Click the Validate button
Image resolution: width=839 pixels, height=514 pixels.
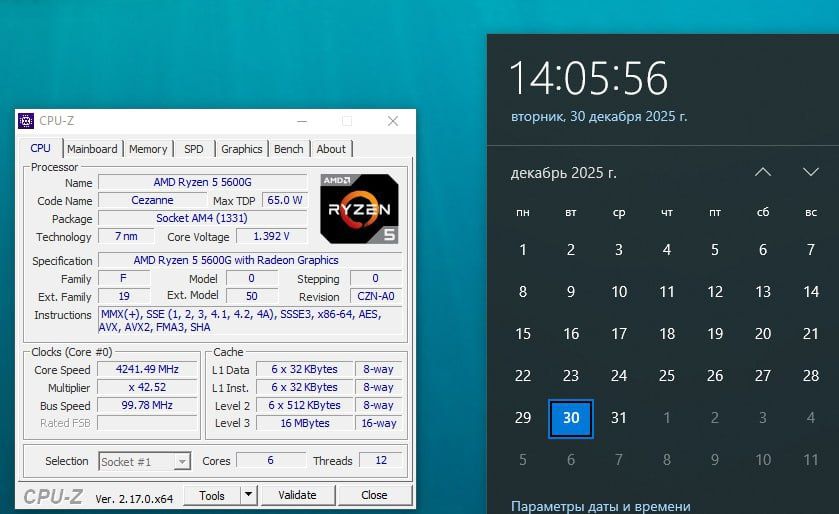(298, 495)
